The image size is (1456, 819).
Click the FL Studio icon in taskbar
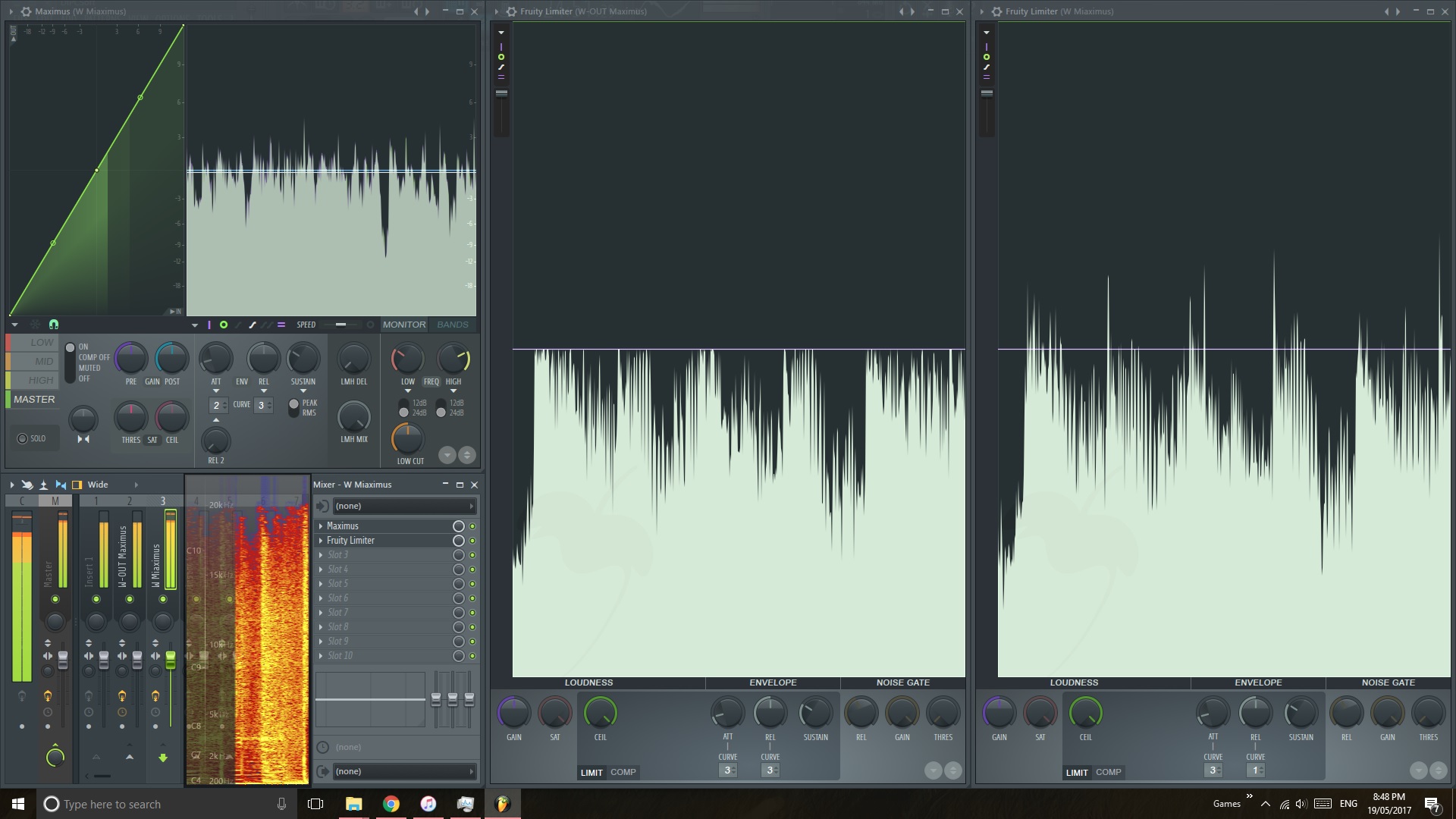502,804
